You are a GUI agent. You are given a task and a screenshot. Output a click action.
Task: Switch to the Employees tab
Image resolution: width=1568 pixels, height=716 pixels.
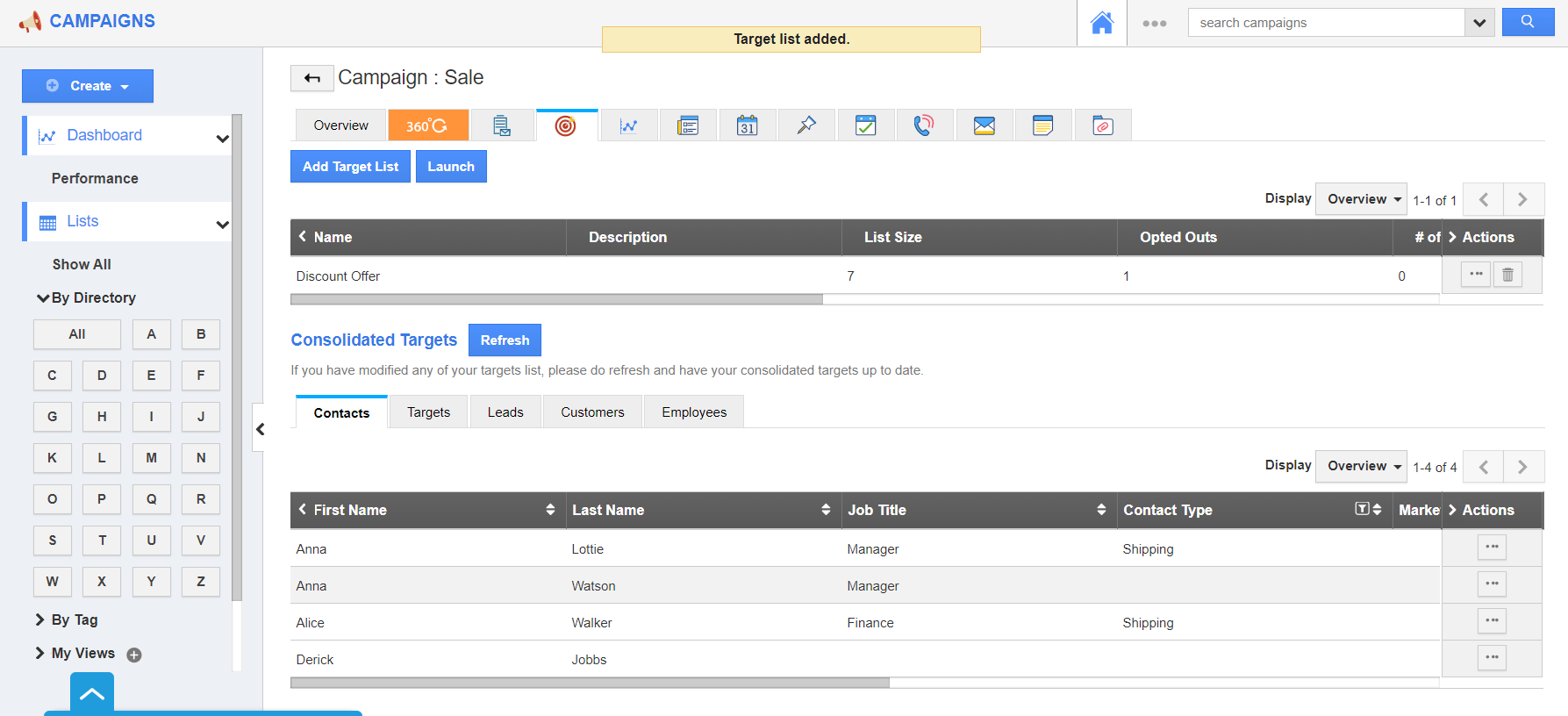click(x=693, y=412)
